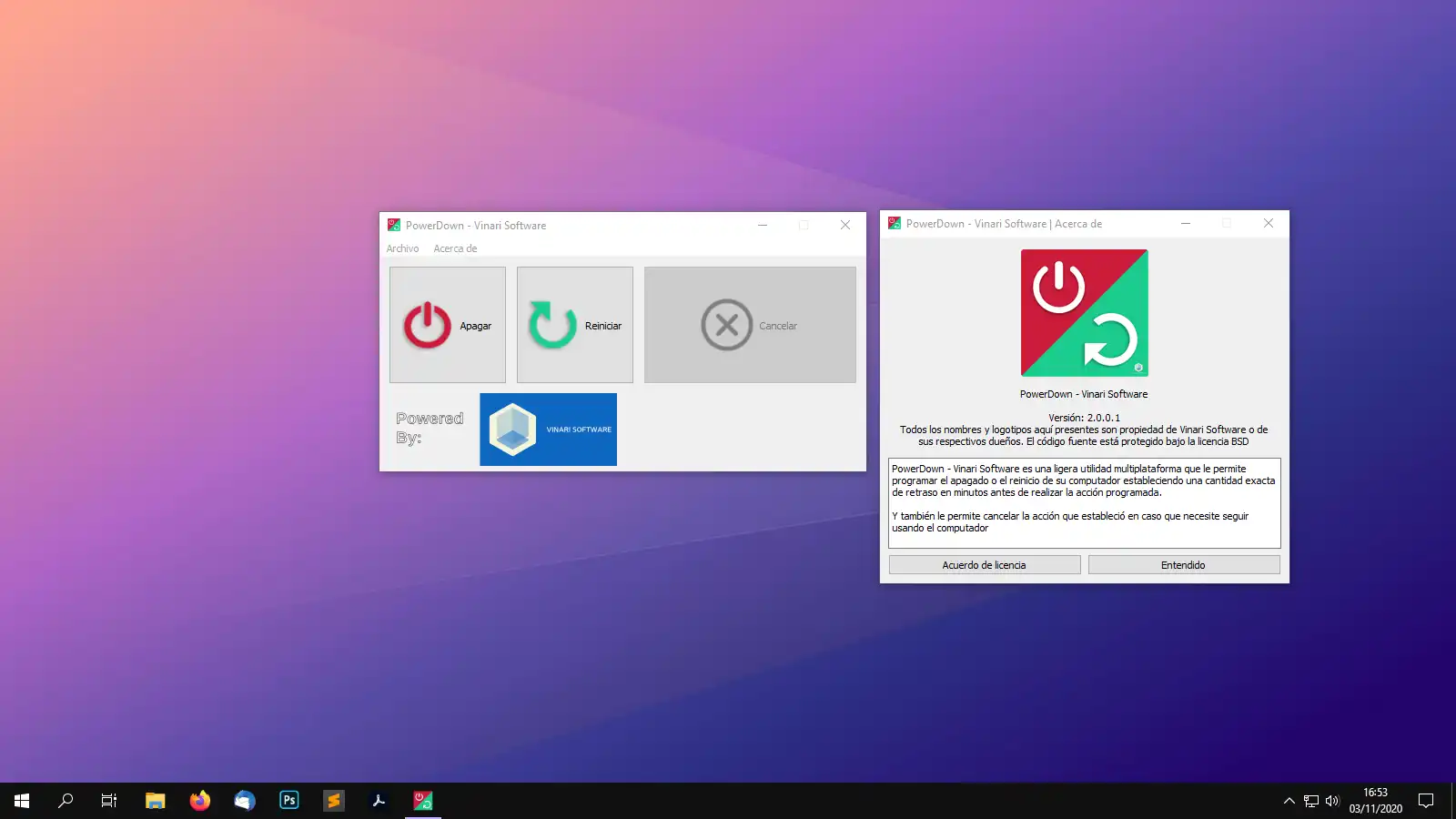Open Sublime Text from the taskbar
This screenshot has height=819, width=1456.
tap(334, 801)
